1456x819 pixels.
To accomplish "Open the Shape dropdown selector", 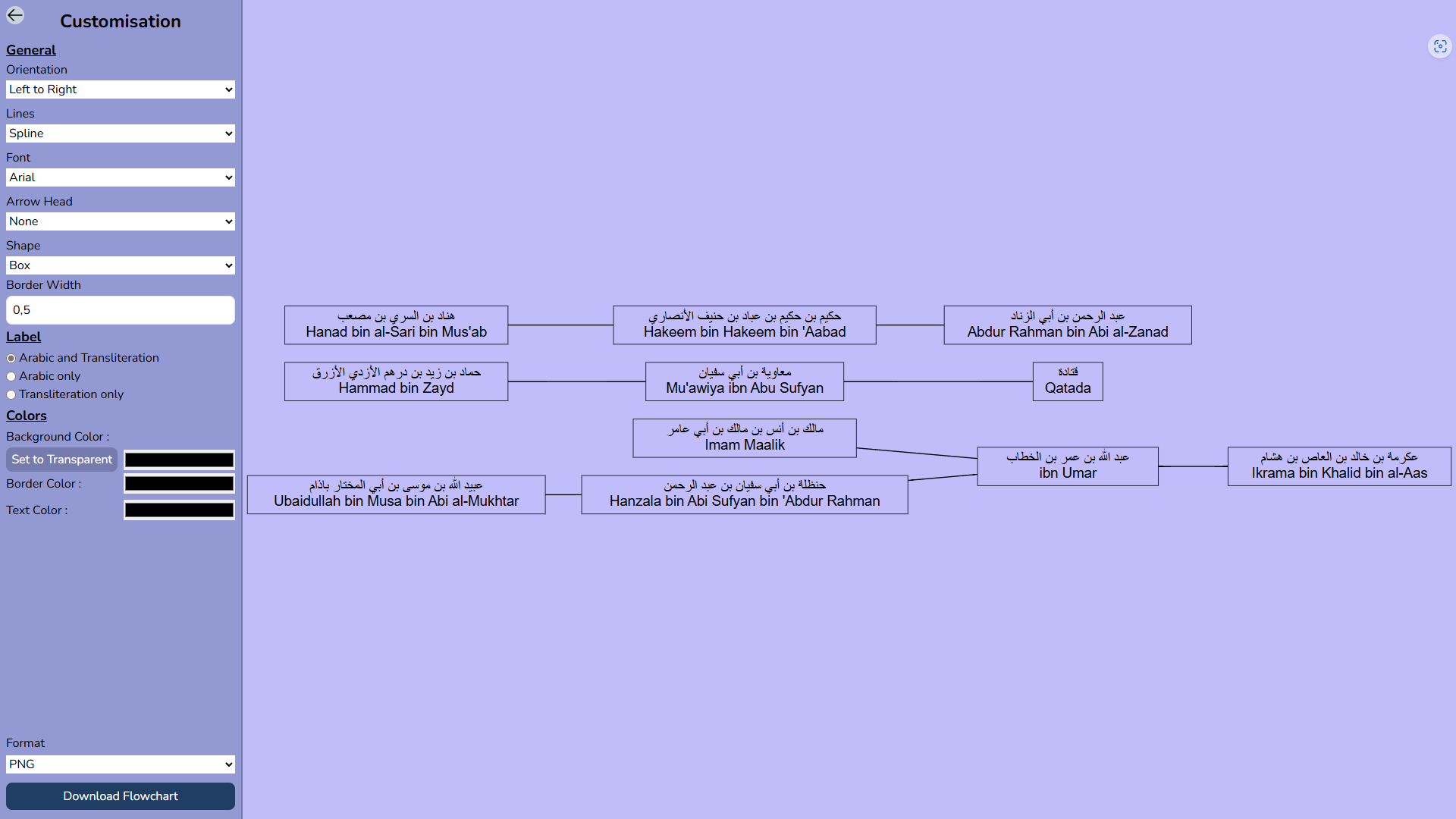I will point(120,265).
